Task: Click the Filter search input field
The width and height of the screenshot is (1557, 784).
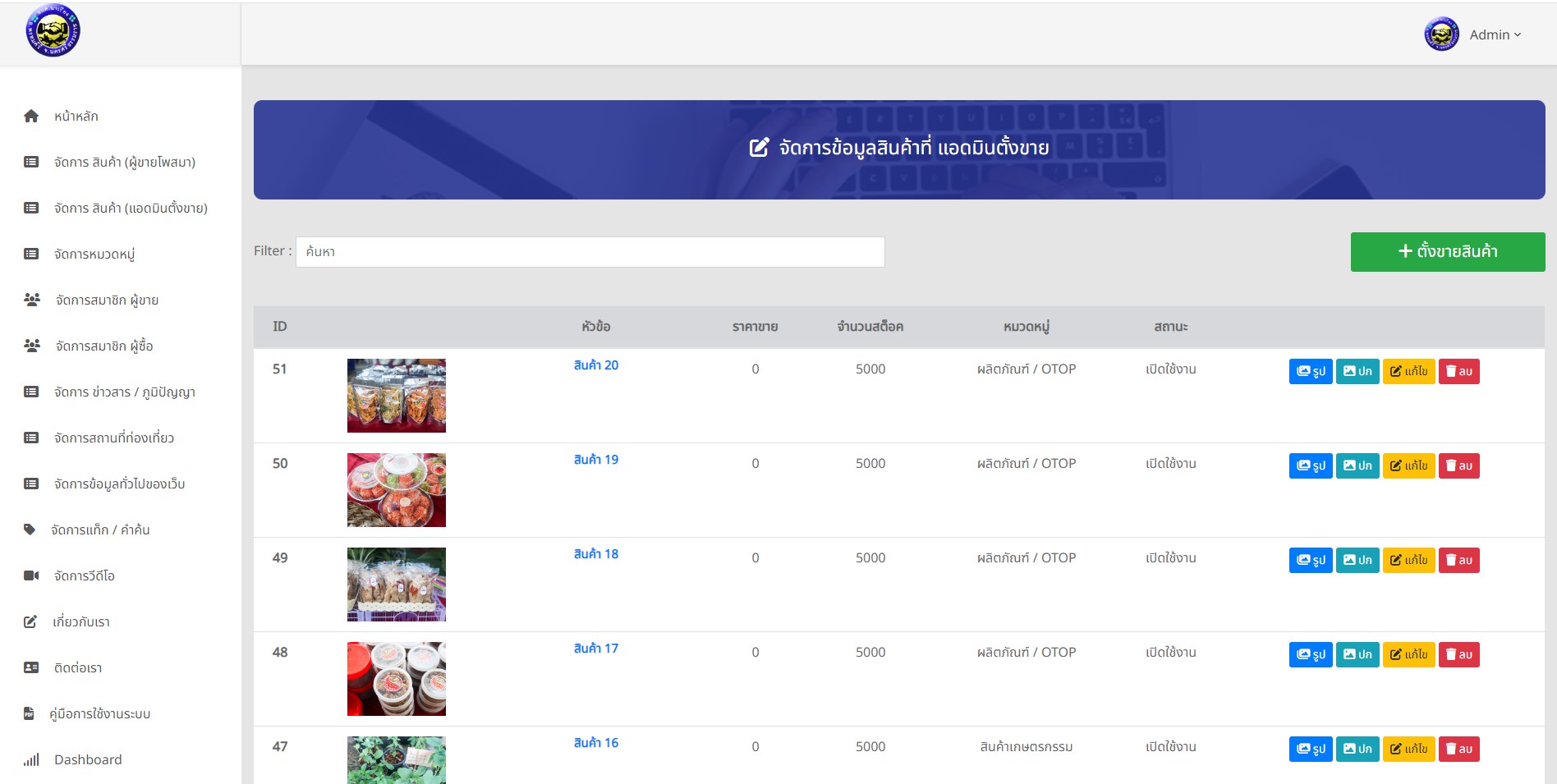Action: pyautogui.click(x=590, y=252)
